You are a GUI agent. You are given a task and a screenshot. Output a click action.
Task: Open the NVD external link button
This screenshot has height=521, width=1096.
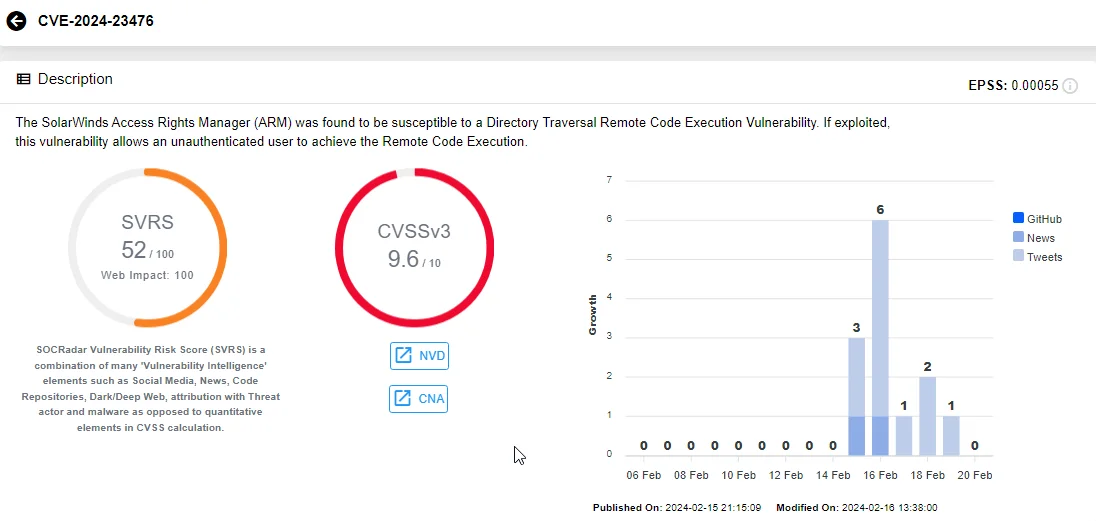419,355
